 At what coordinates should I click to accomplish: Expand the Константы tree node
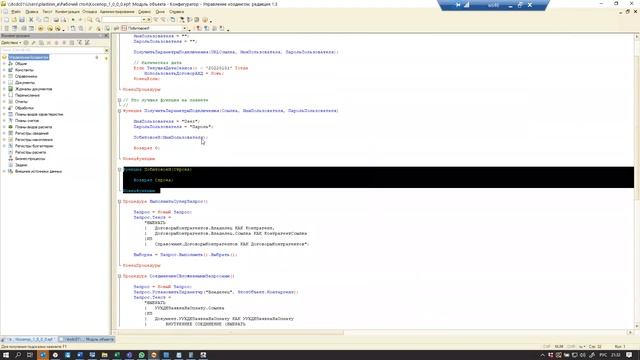(4, 70)
